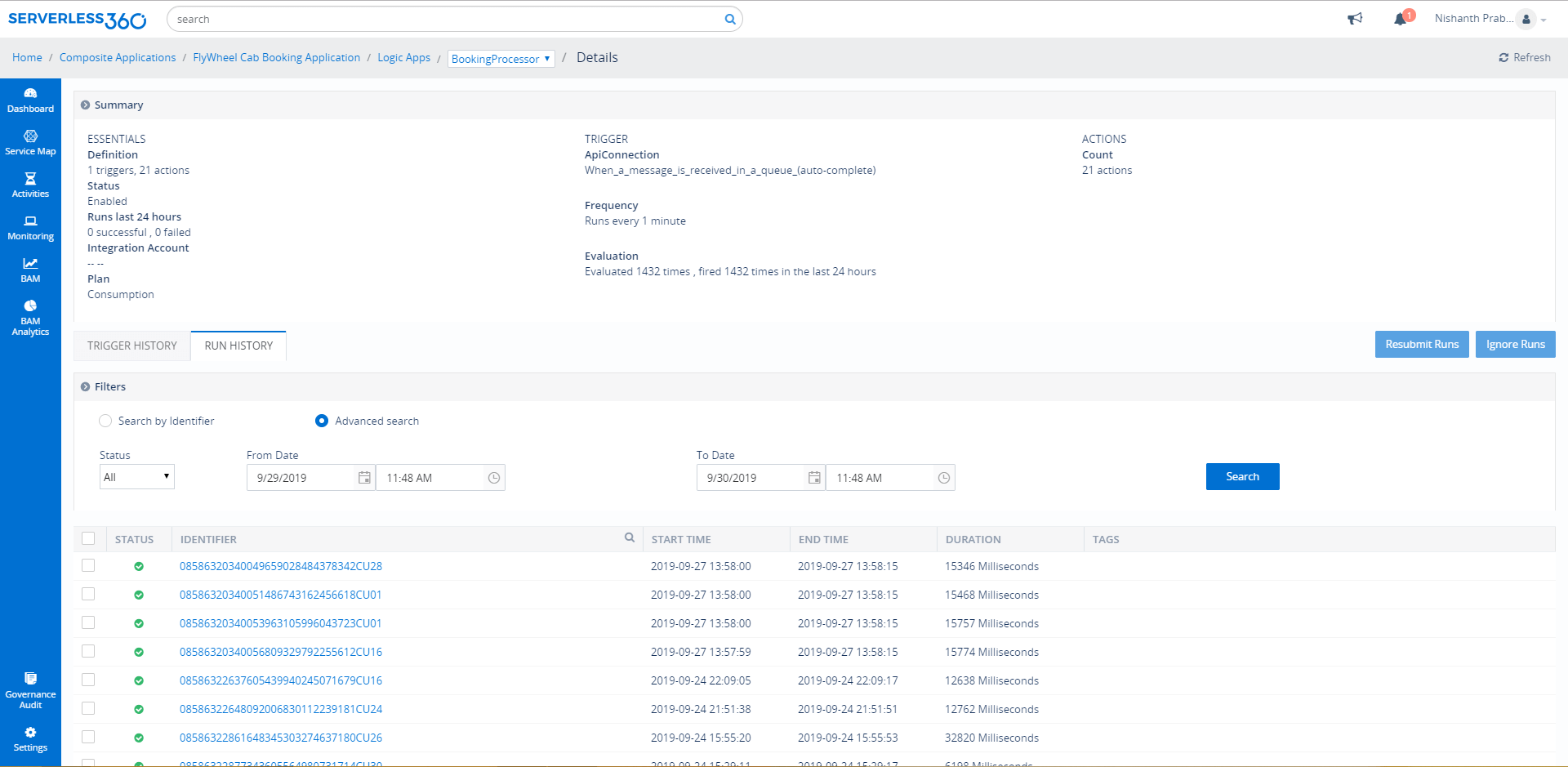Open To Date calendar picker icon
The width and height of the screenshot is (1568, 767).
coord(814,478)
